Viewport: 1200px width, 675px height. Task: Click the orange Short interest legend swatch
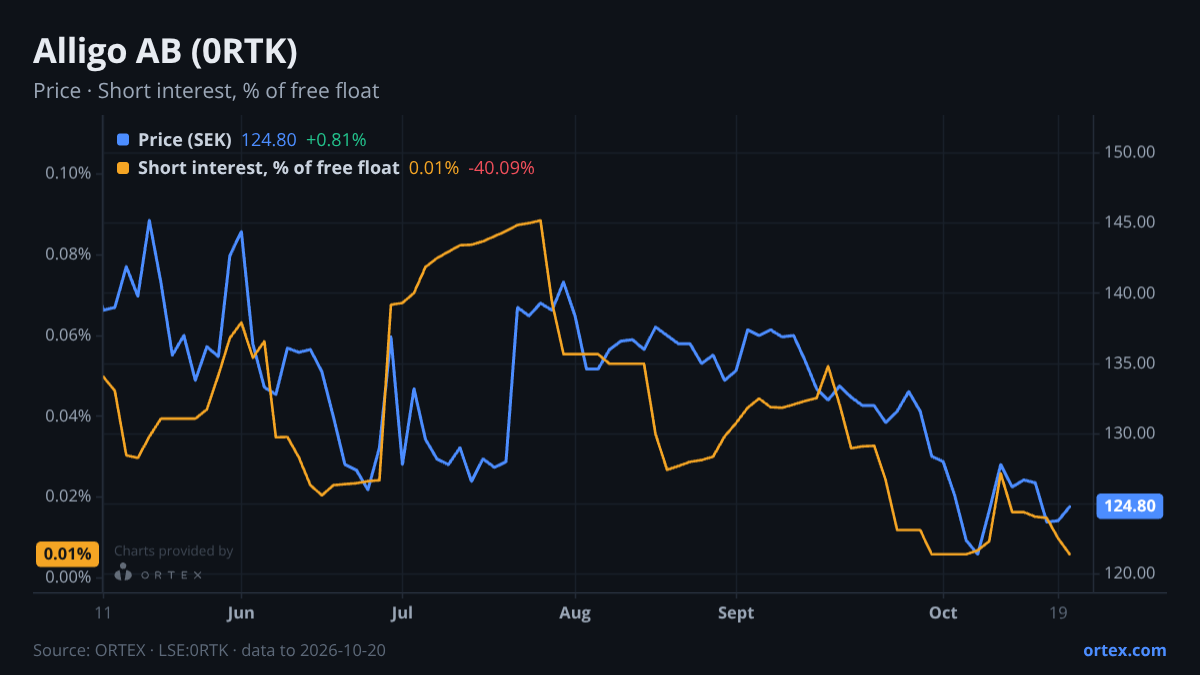[123, 168]
